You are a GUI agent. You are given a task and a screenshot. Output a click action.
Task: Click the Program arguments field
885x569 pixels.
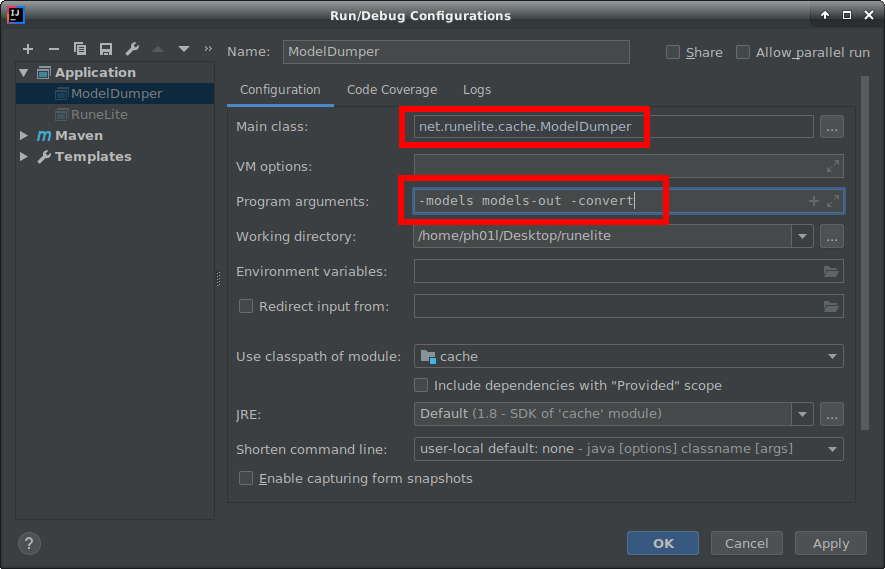point(629,201)
